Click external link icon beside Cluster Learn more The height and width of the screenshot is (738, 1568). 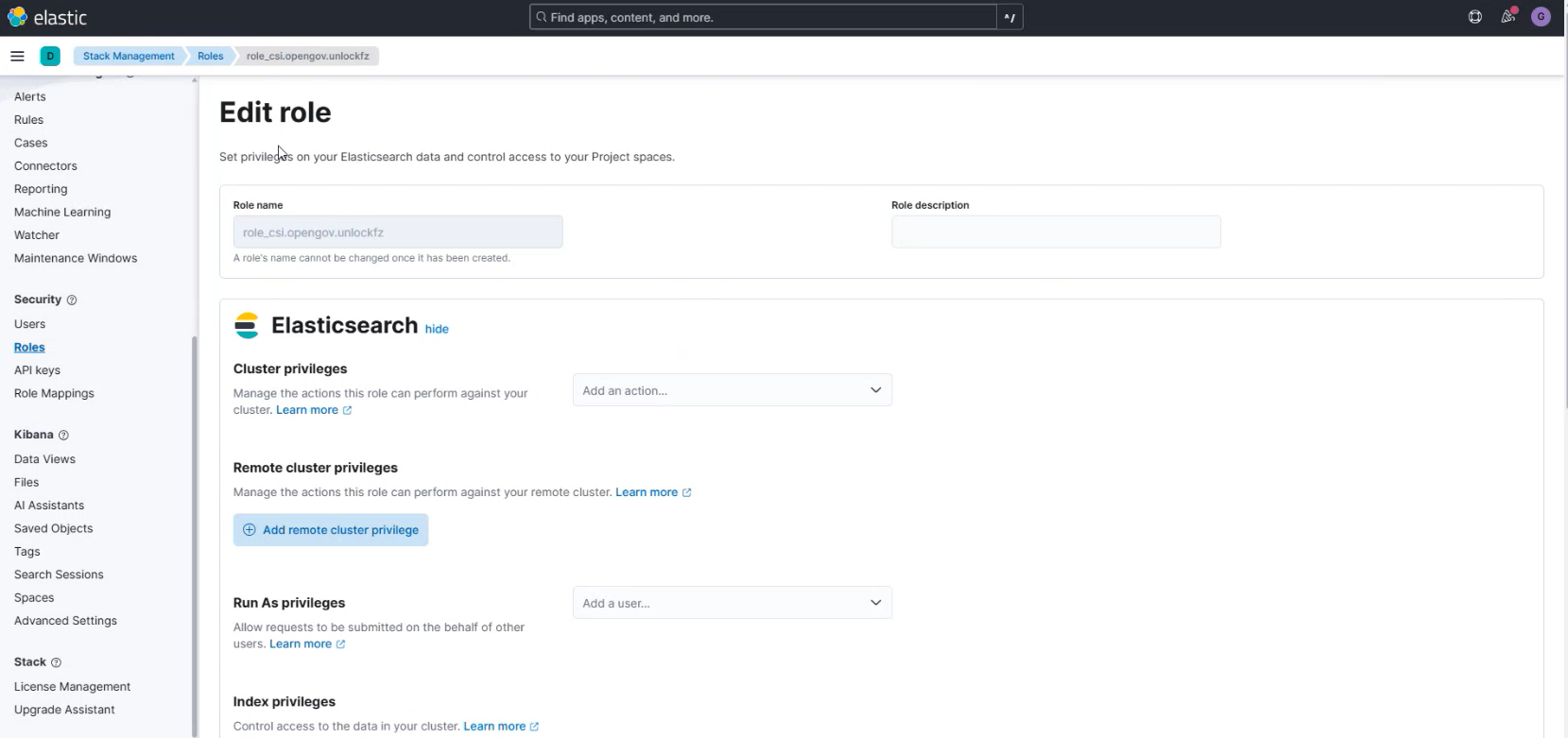coord(347,410)
